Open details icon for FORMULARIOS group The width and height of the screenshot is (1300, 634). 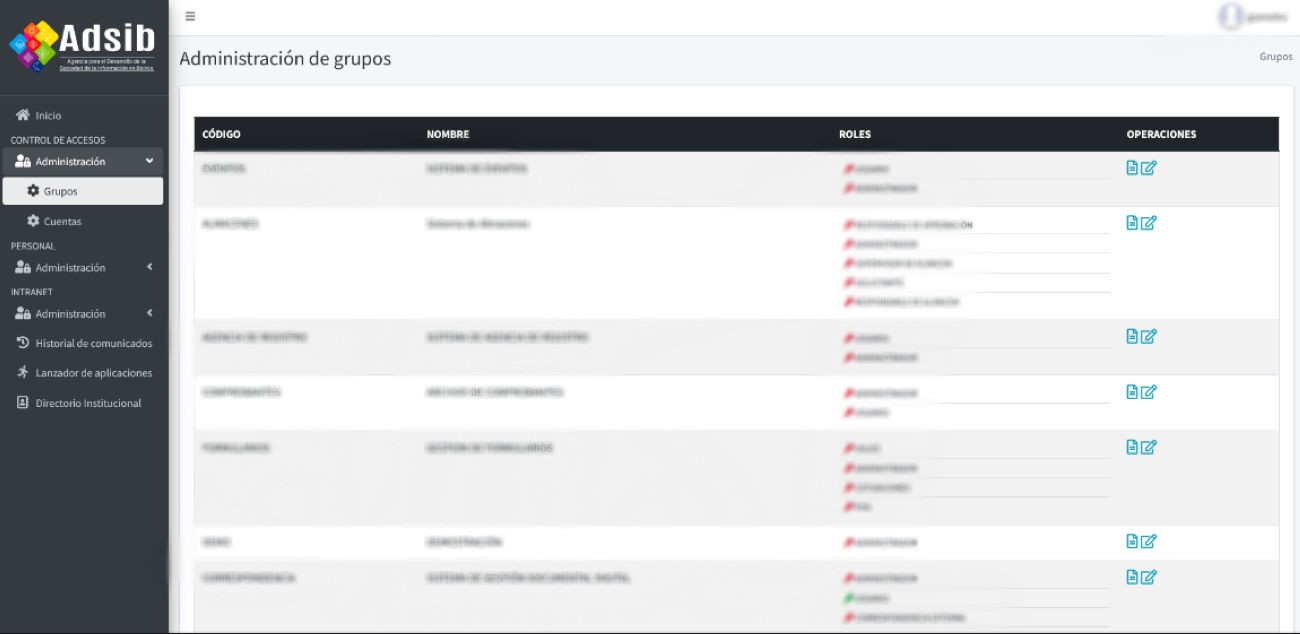[x=1132, y=447]
